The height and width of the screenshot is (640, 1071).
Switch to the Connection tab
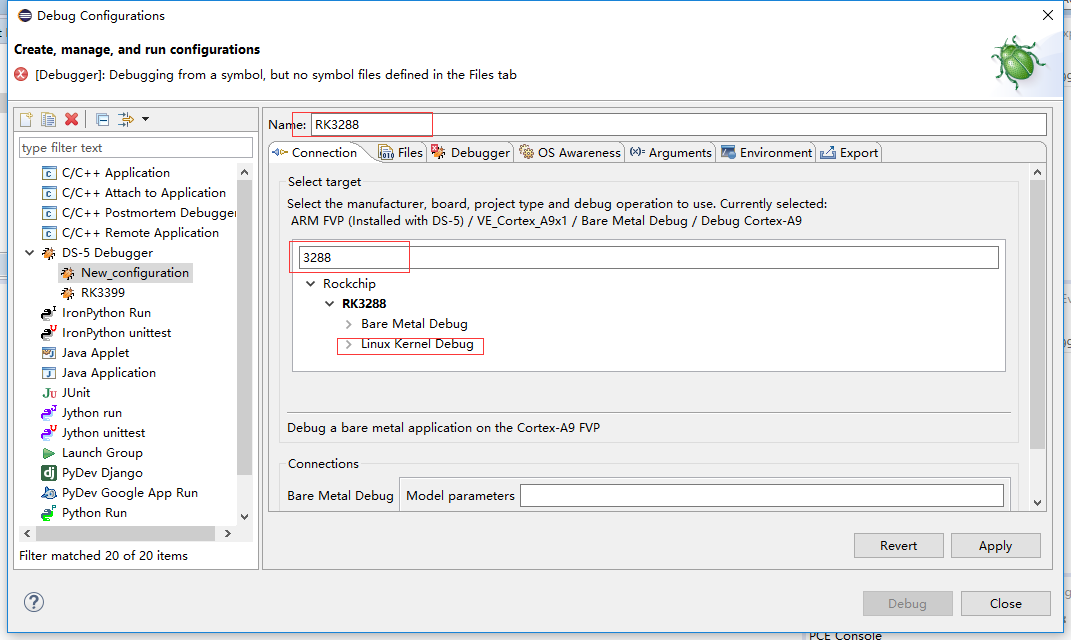[x=316, y=152]
